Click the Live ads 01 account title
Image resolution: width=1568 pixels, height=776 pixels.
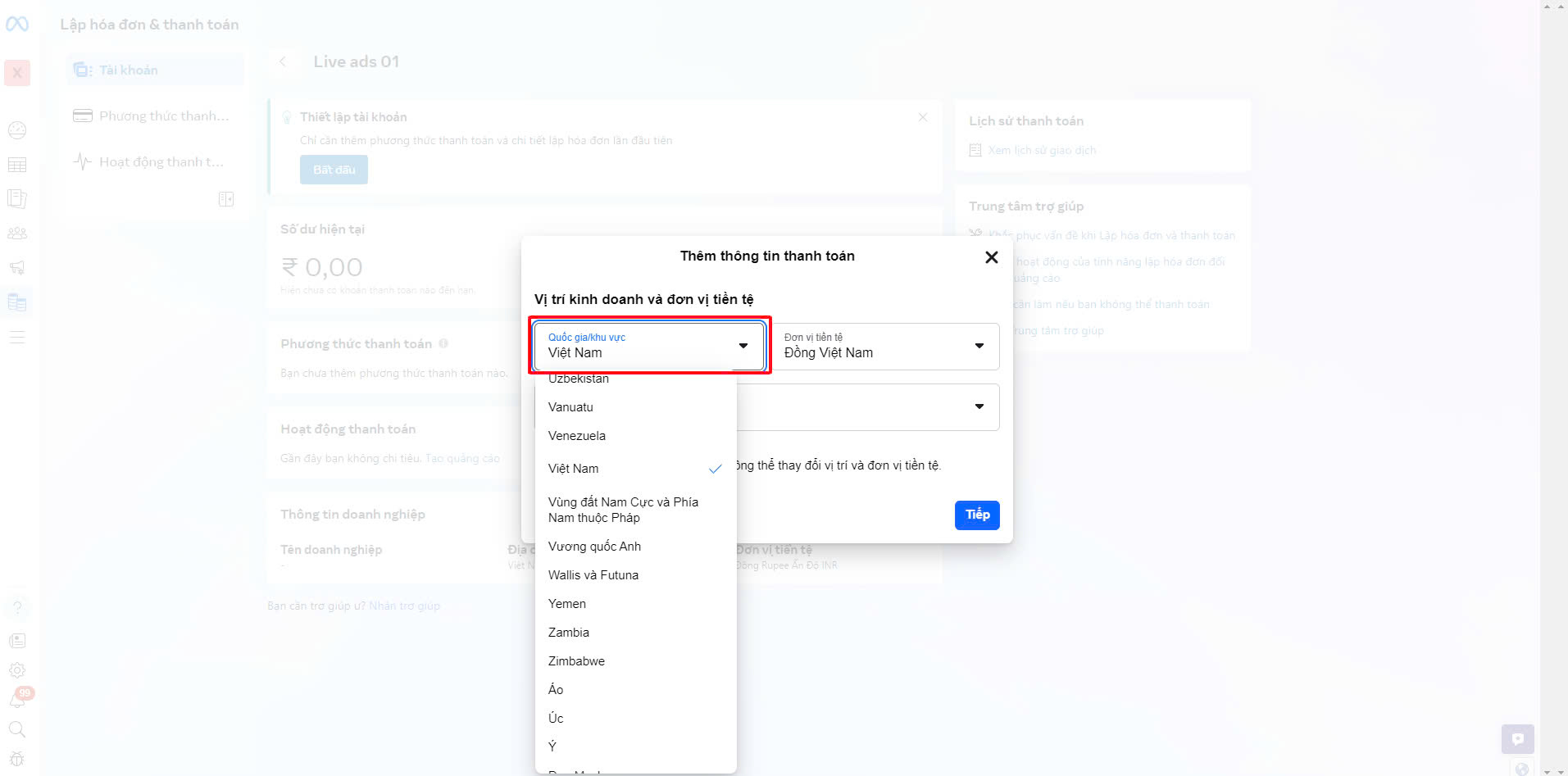point(357,61)
